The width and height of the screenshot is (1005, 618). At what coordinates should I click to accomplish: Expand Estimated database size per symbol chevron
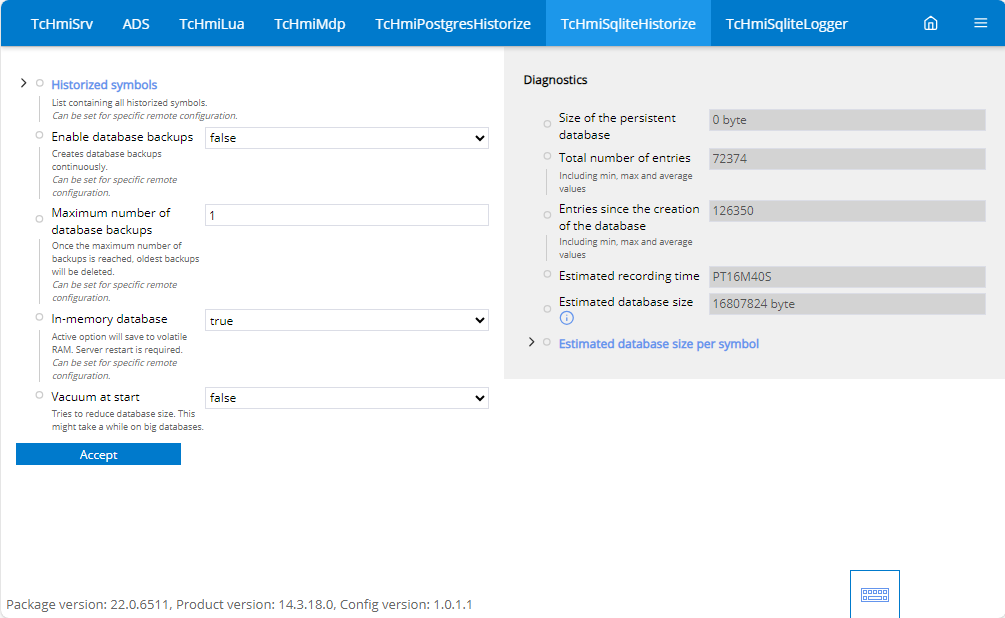coord(531,342)
